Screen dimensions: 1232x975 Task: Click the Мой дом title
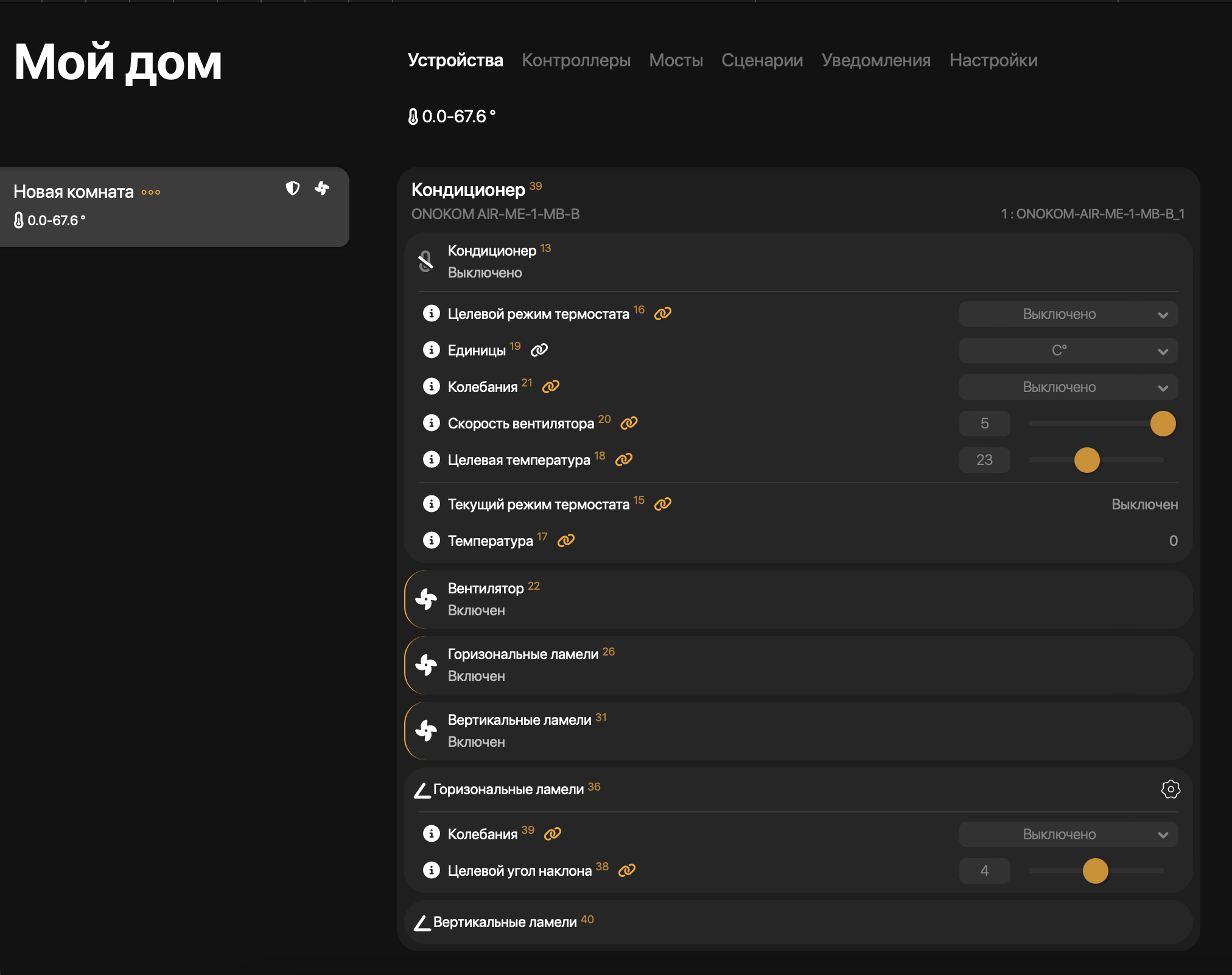[118, 63]
